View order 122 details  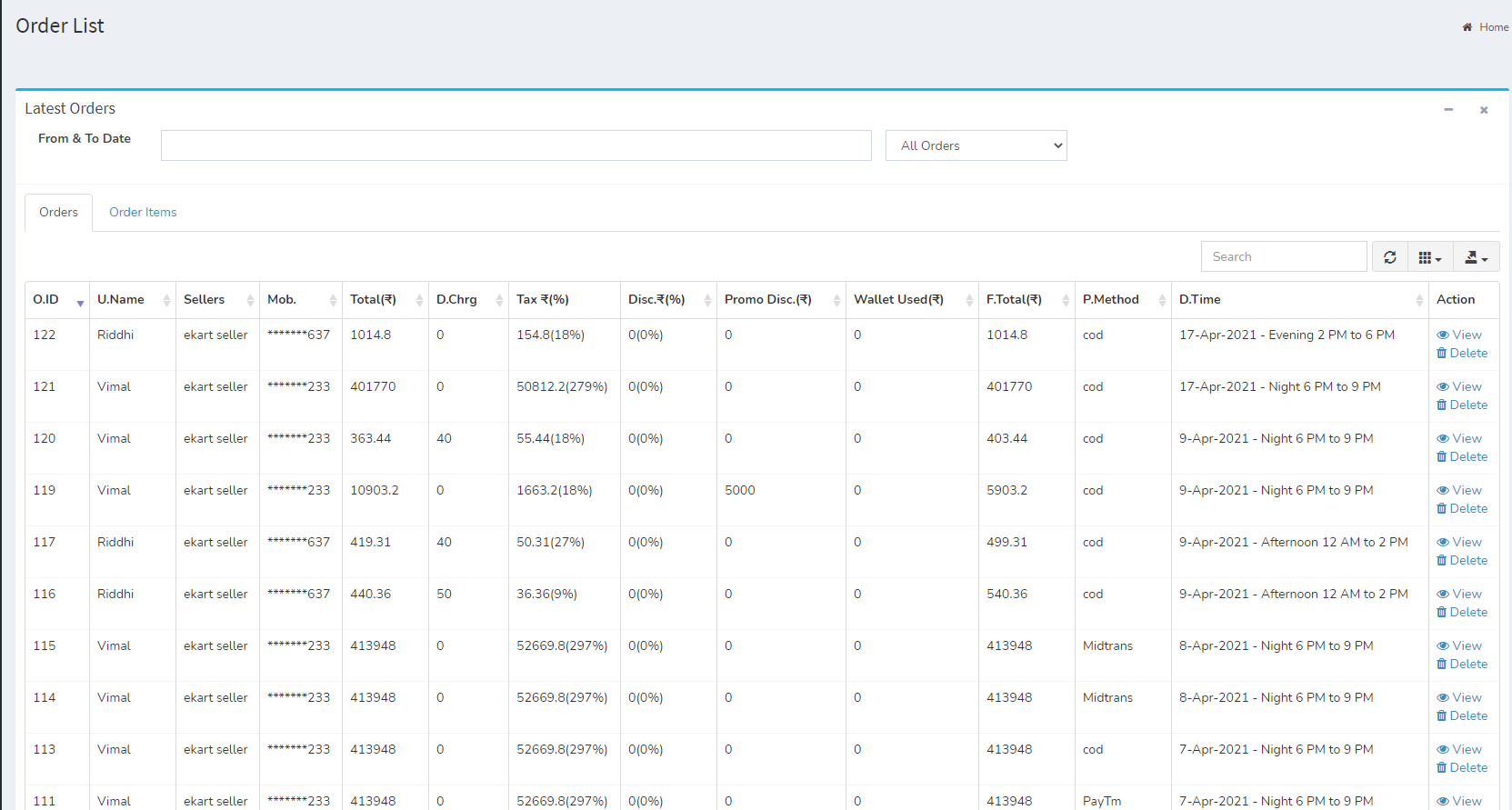pos(1459,335)
